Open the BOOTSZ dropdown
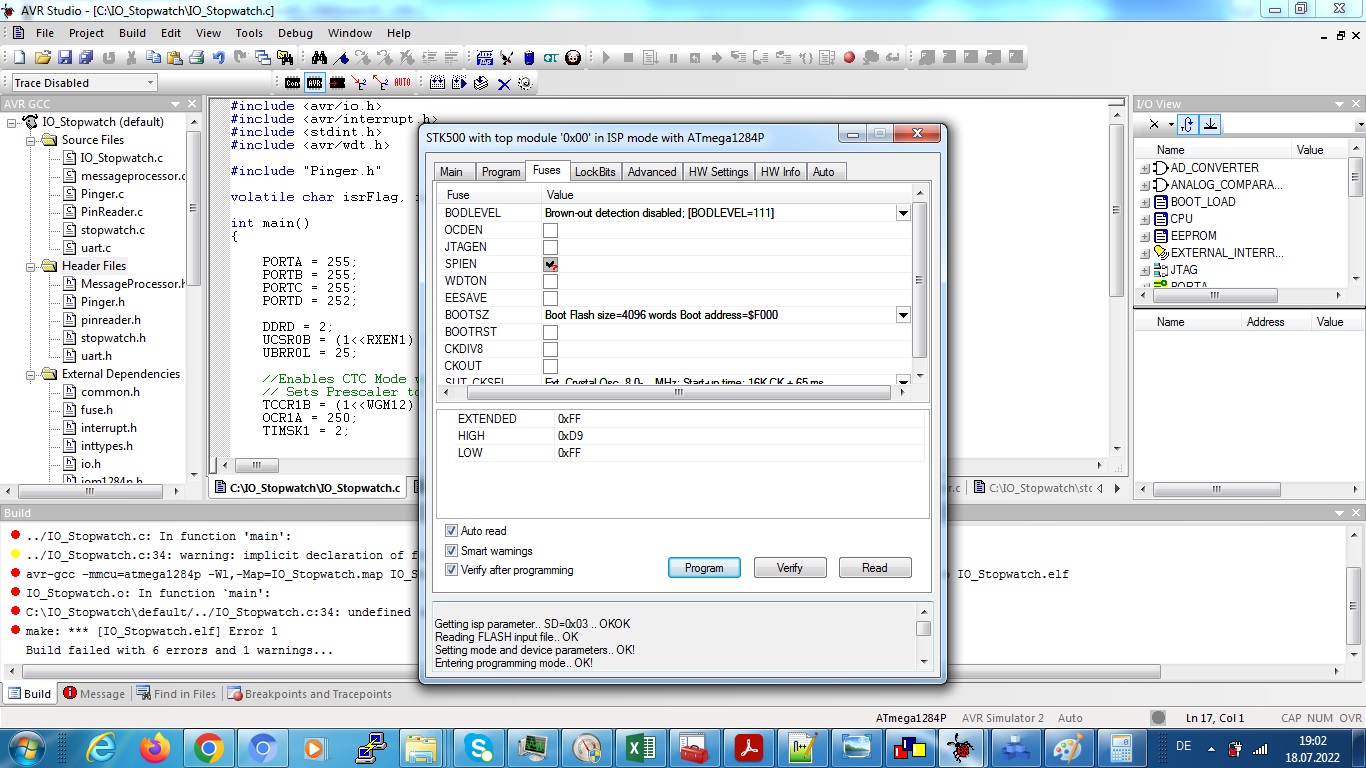 coord(903,315)
